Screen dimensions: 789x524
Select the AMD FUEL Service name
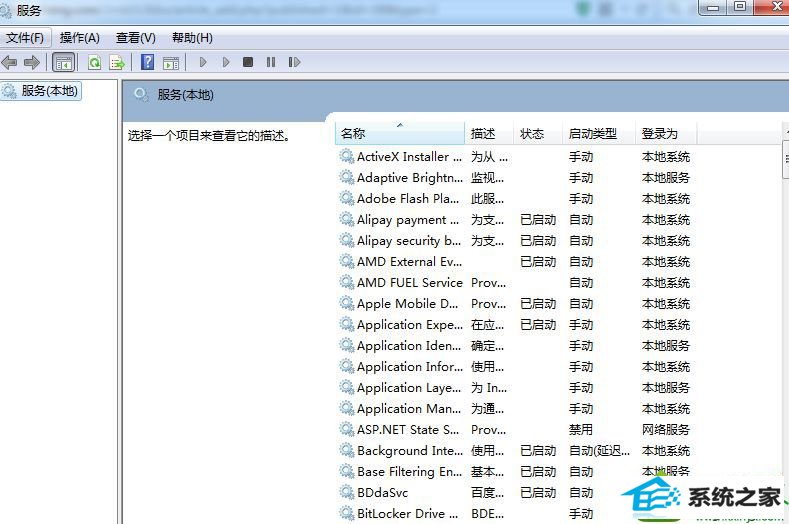[x=410, y=283]
